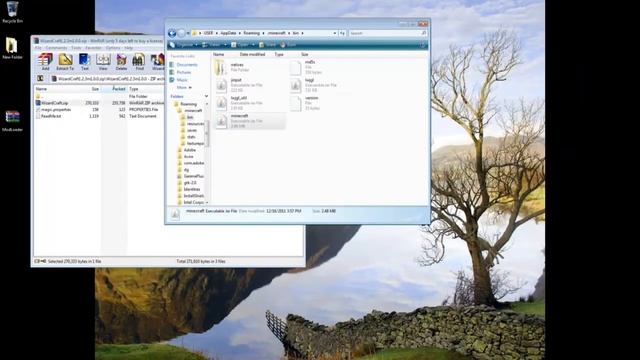
Task: Open the address bar history dropdown
Action: [335, 33]
